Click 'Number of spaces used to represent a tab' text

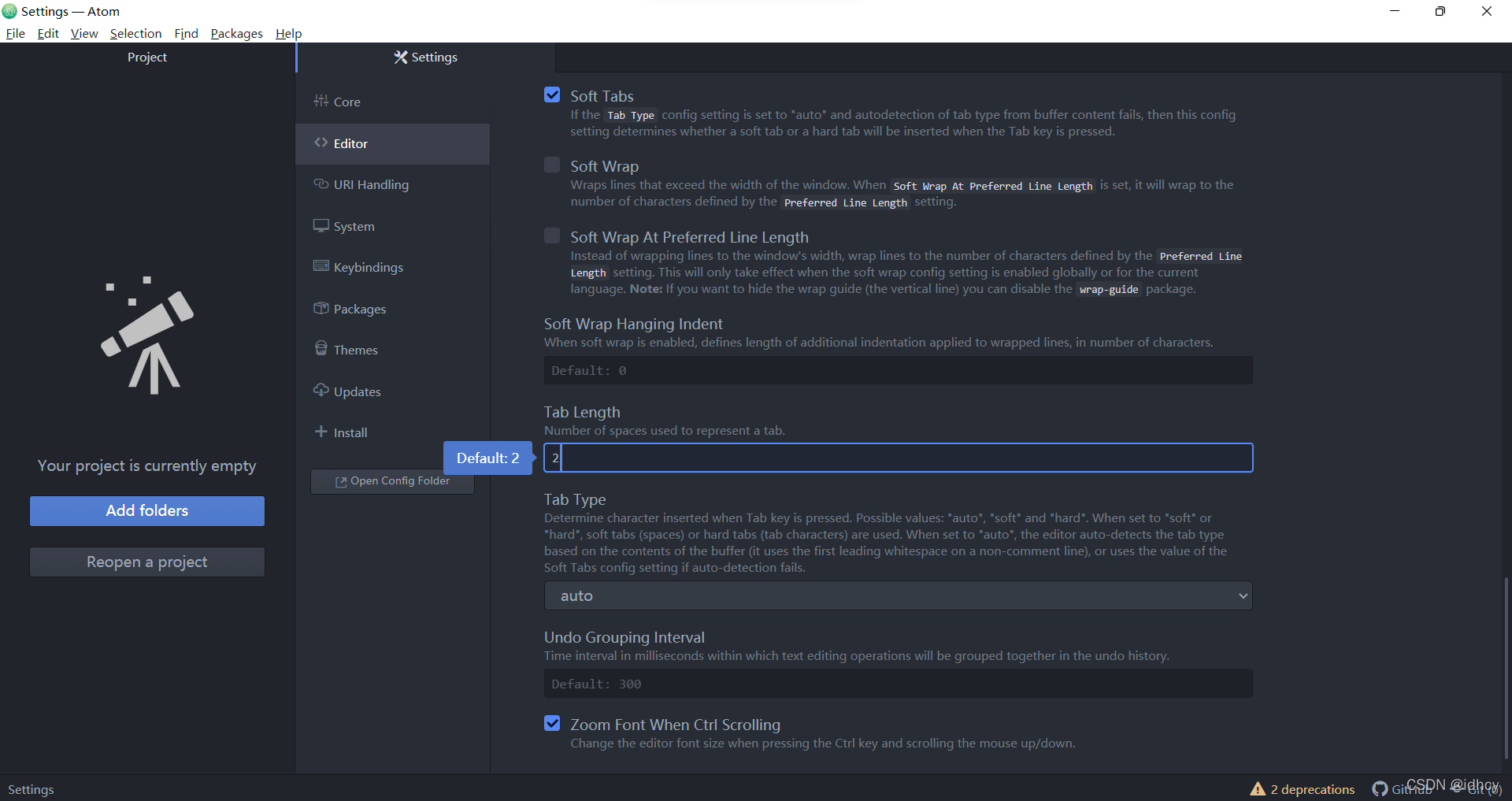click(x=665, y=430)
